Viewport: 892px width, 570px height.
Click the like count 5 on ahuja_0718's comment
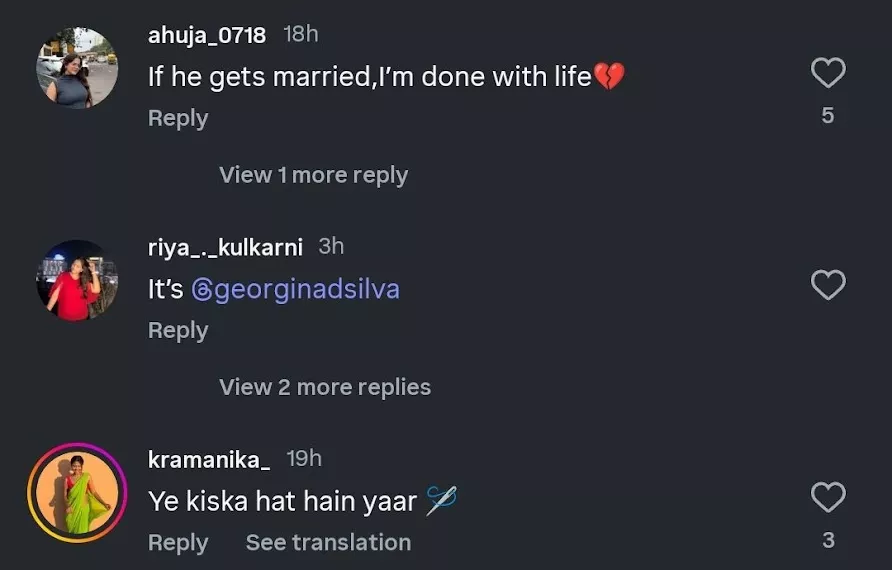click(x=827, y=116)
